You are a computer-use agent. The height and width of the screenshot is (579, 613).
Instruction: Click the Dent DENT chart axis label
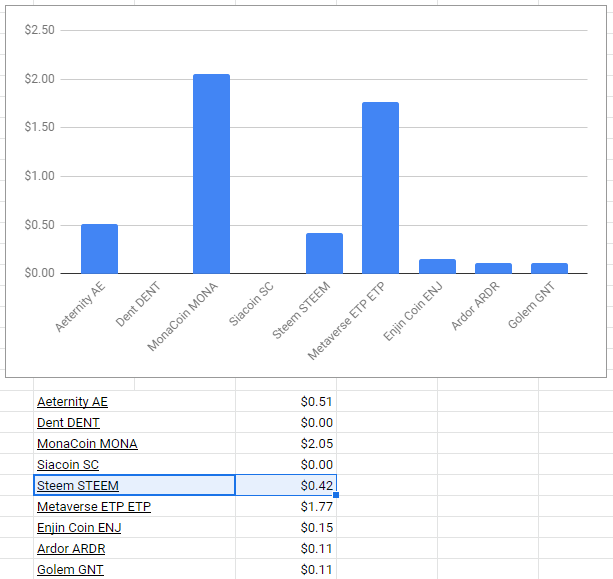point(138,304)
